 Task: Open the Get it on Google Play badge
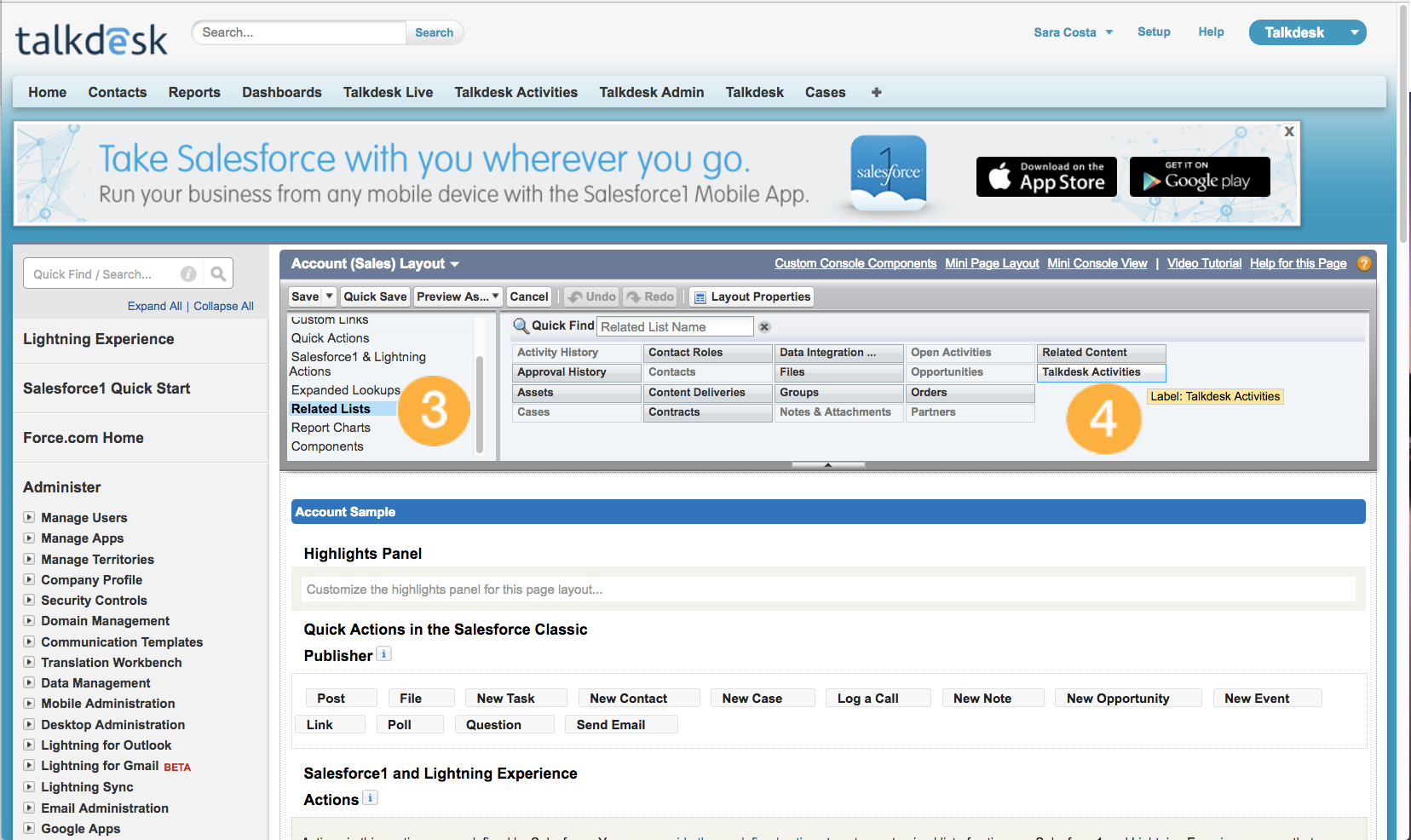tap(1200, 176)
